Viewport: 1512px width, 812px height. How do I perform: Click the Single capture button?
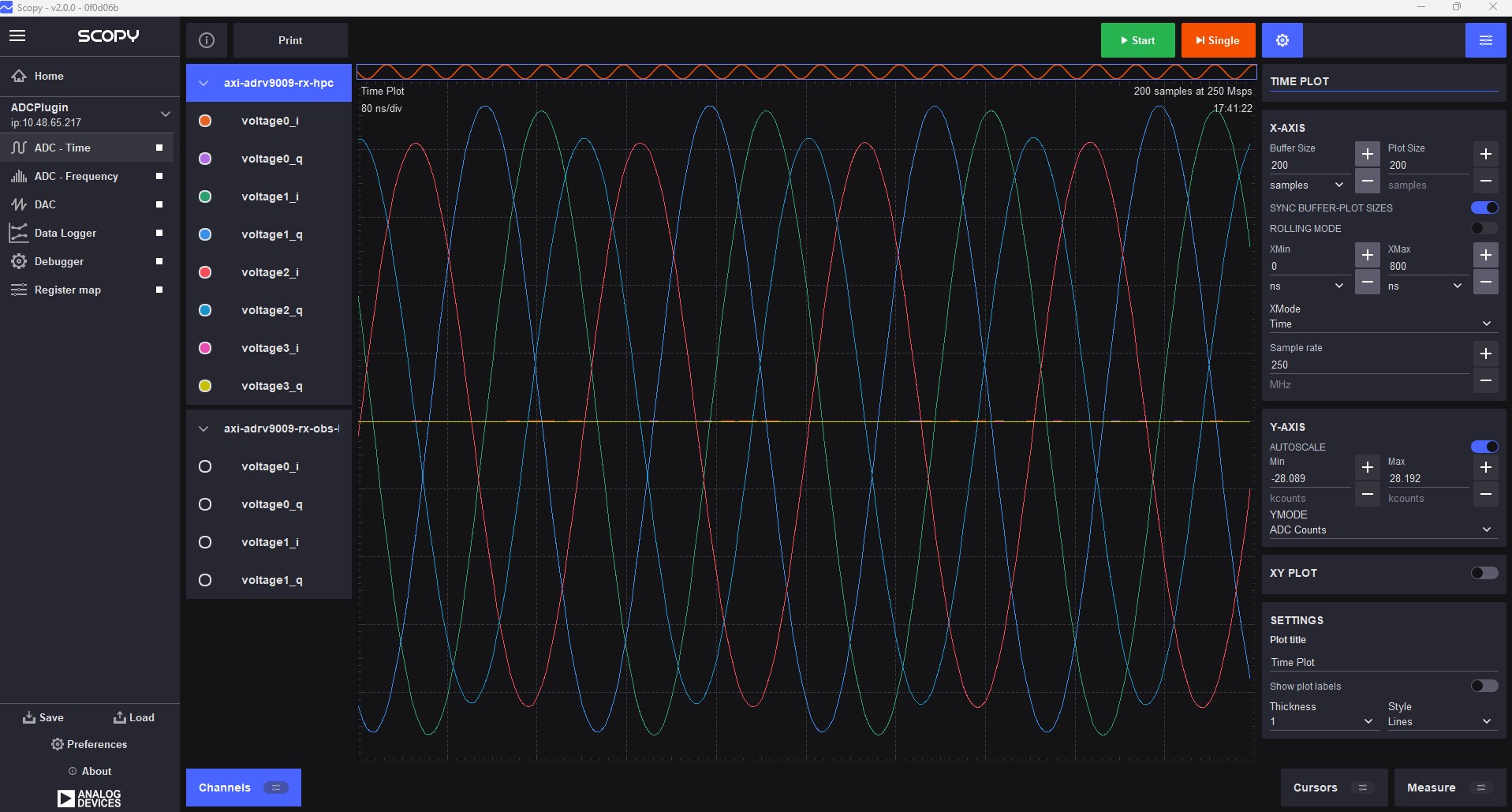[1217, 39]
